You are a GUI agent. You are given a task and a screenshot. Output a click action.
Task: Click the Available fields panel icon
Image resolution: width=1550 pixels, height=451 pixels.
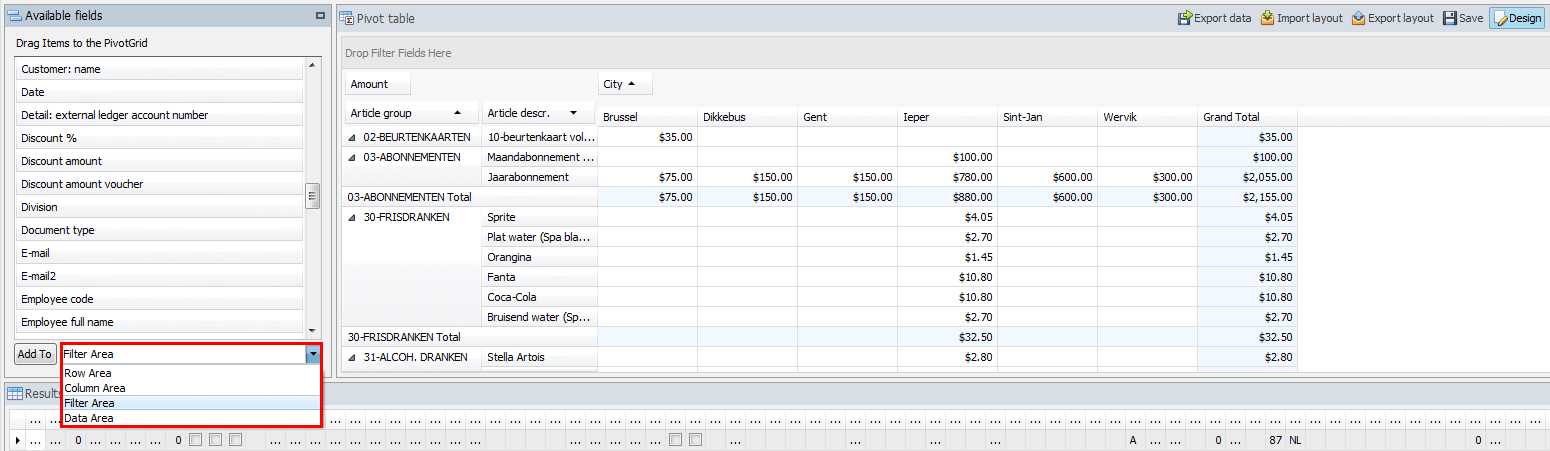[14, 16]
